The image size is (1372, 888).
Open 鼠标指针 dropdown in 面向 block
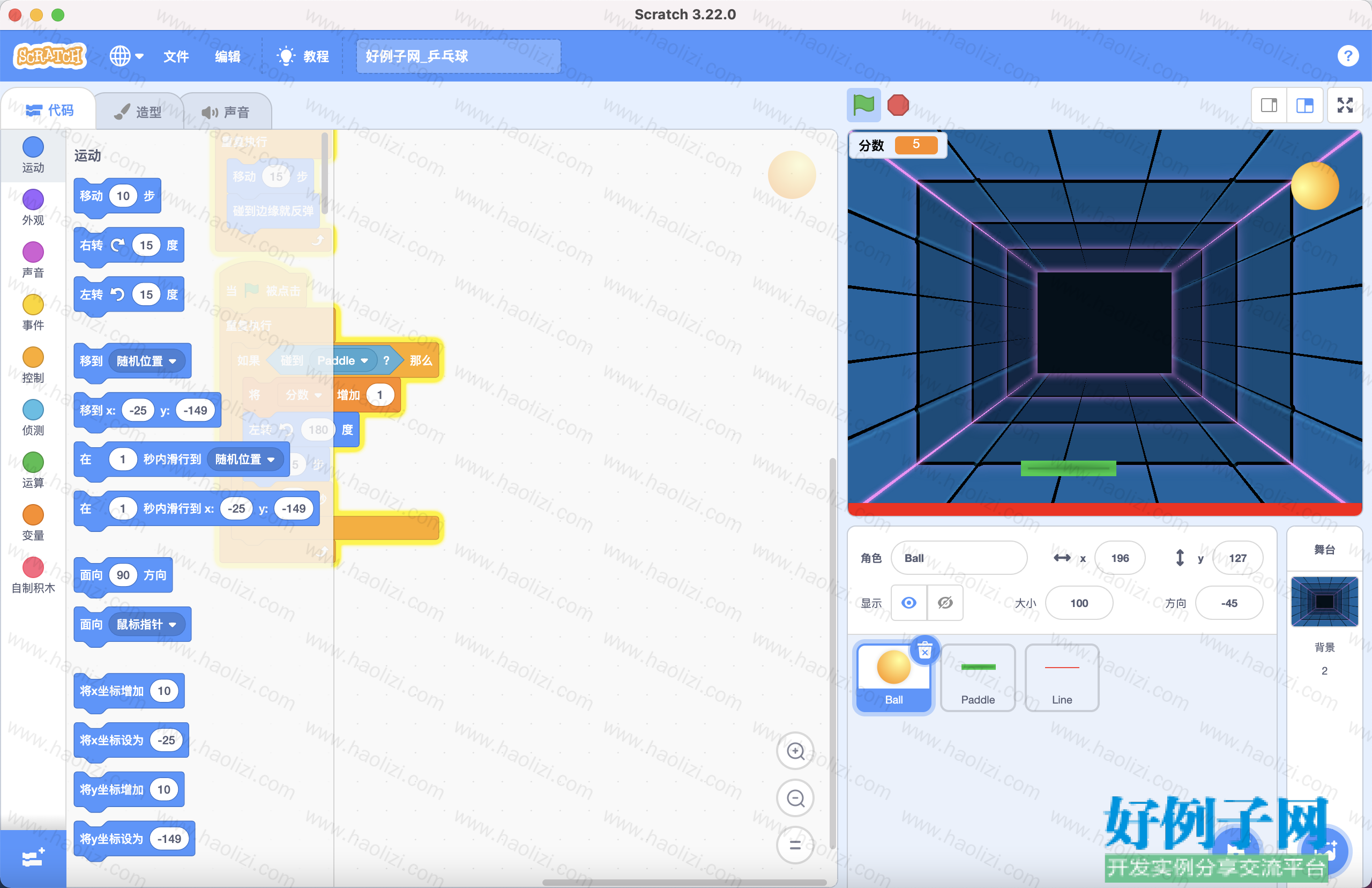[146, 624]
